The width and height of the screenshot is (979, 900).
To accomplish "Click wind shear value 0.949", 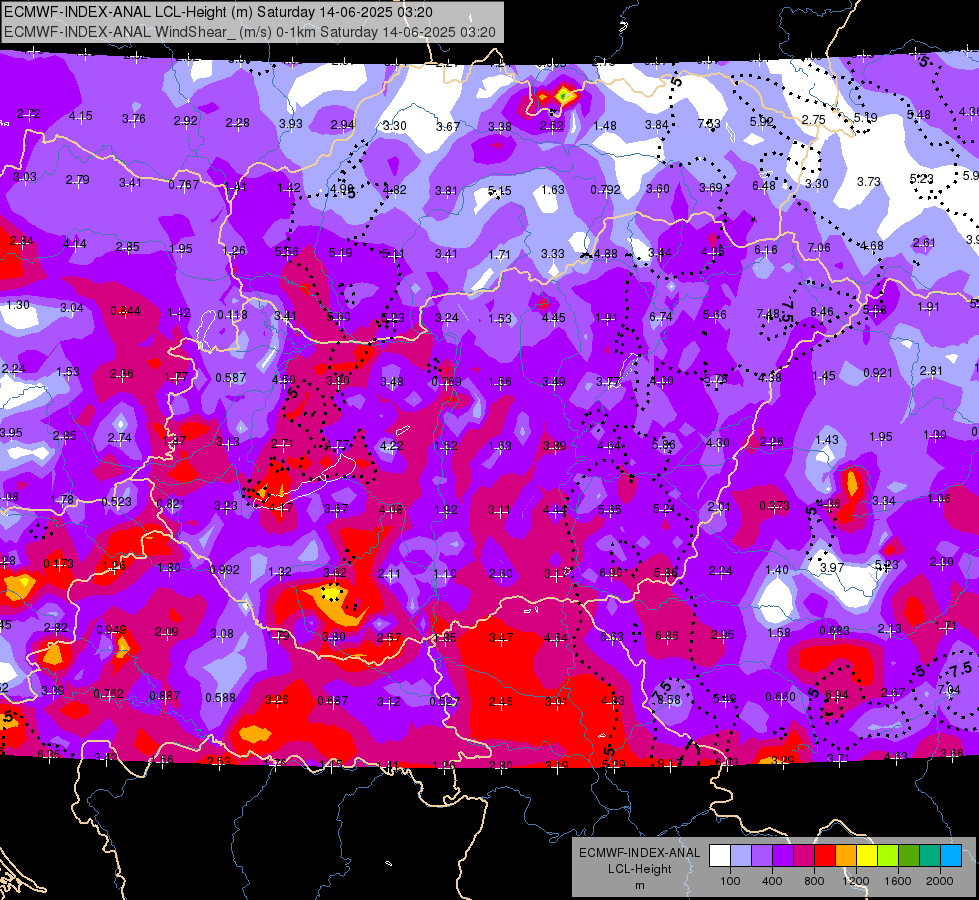I will pos(112,630).
